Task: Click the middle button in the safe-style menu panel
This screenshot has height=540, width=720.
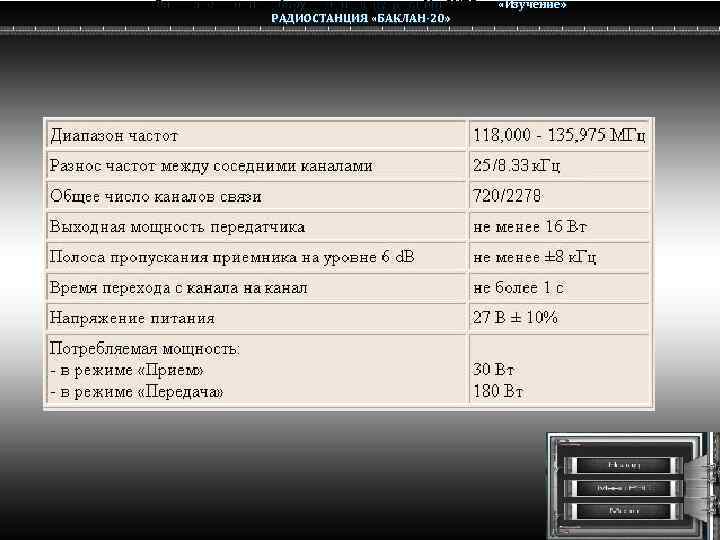Action: coord(624,488)
